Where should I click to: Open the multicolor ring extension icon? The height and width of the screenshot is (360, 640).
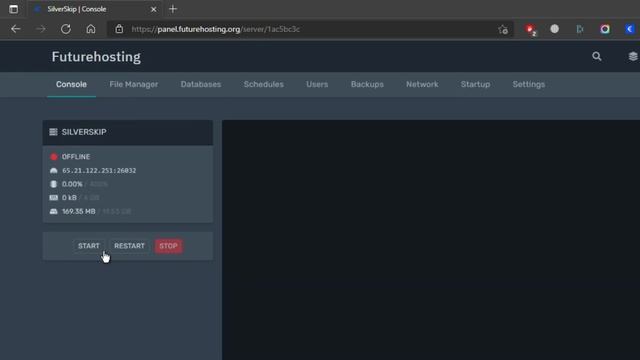click(605, 29)
